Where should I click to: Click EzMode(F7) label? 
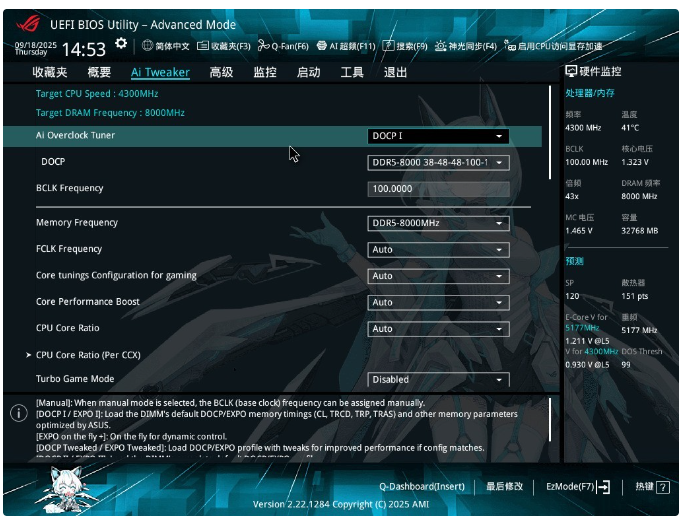click(570, 487)
